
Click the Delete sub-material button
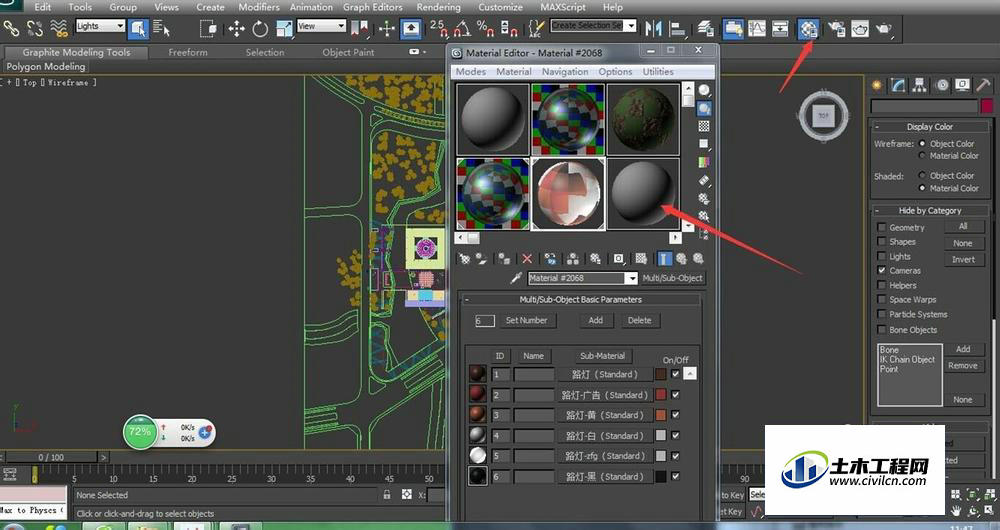click(639, 320)
